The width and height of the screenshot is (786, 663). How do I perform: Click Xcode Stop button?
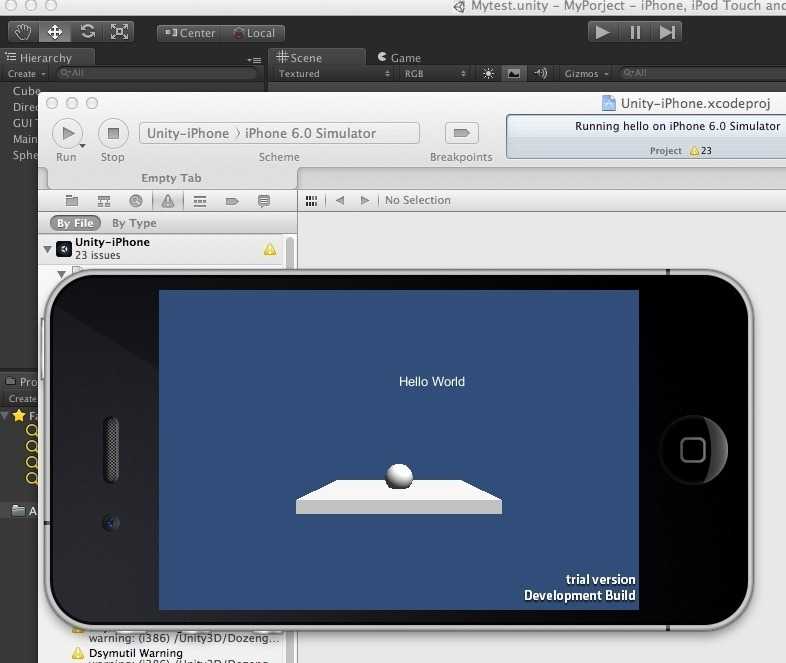[x=113, y=133]
